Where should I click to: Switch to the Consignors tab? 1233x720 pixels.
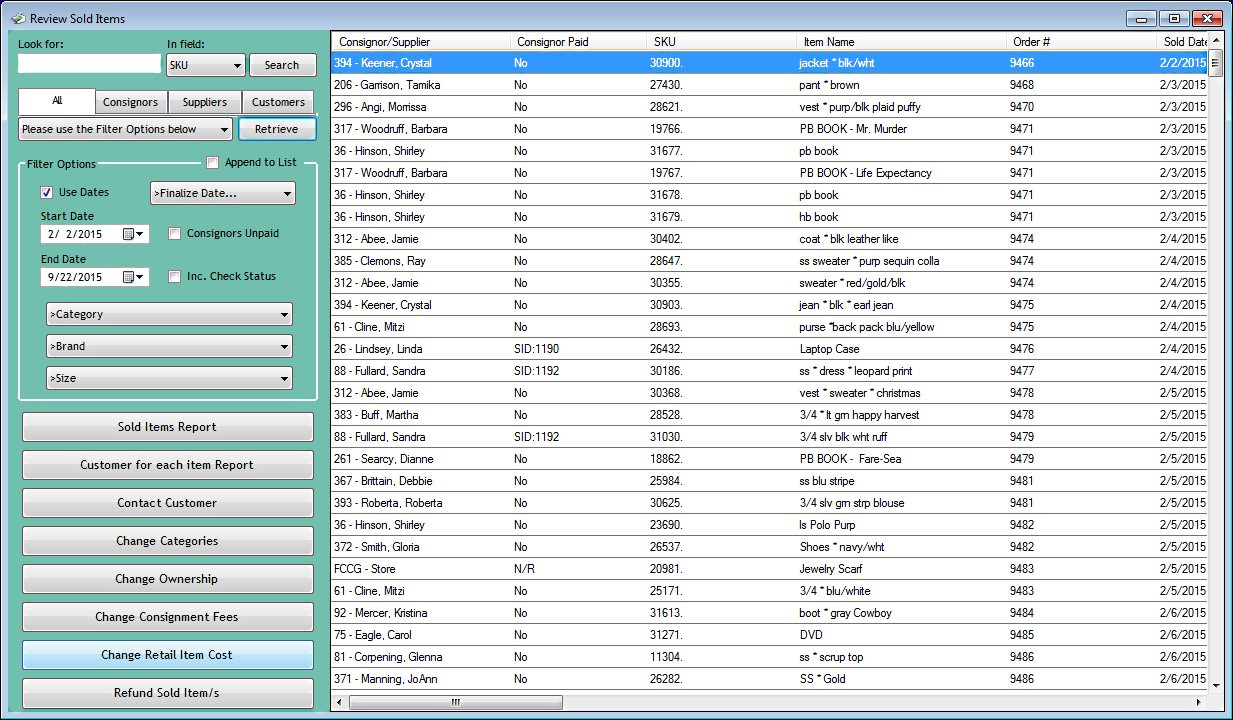(131, 102)
